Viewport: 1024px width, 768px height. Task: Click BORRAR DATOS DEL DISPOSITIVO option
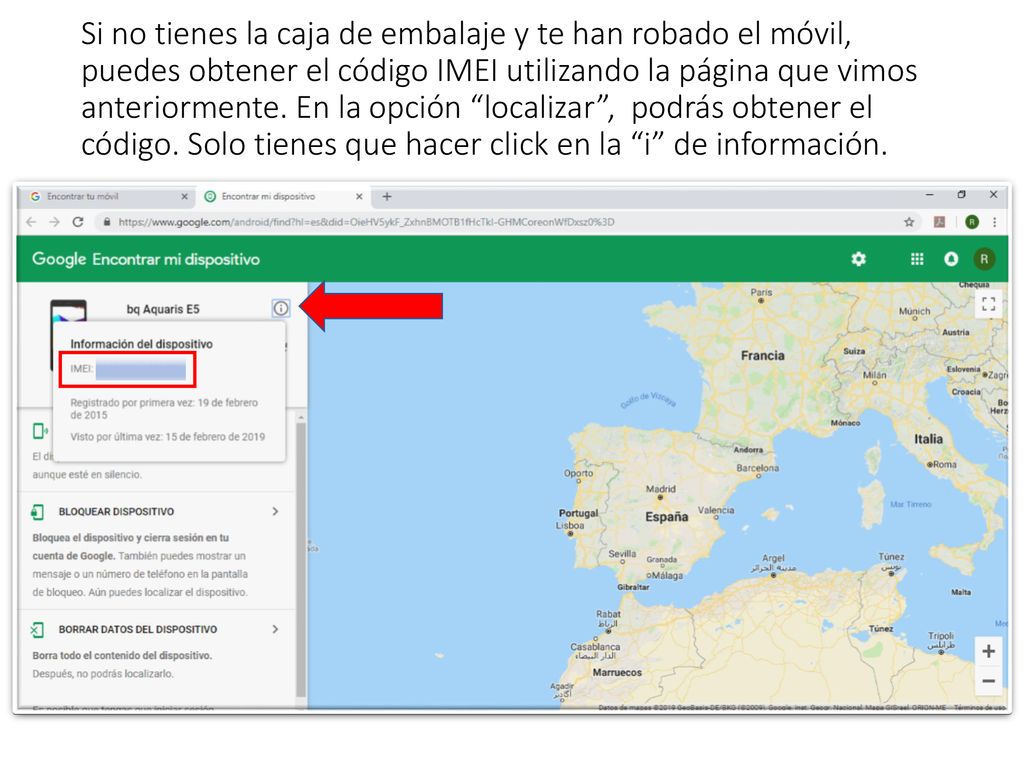[138, 629]
